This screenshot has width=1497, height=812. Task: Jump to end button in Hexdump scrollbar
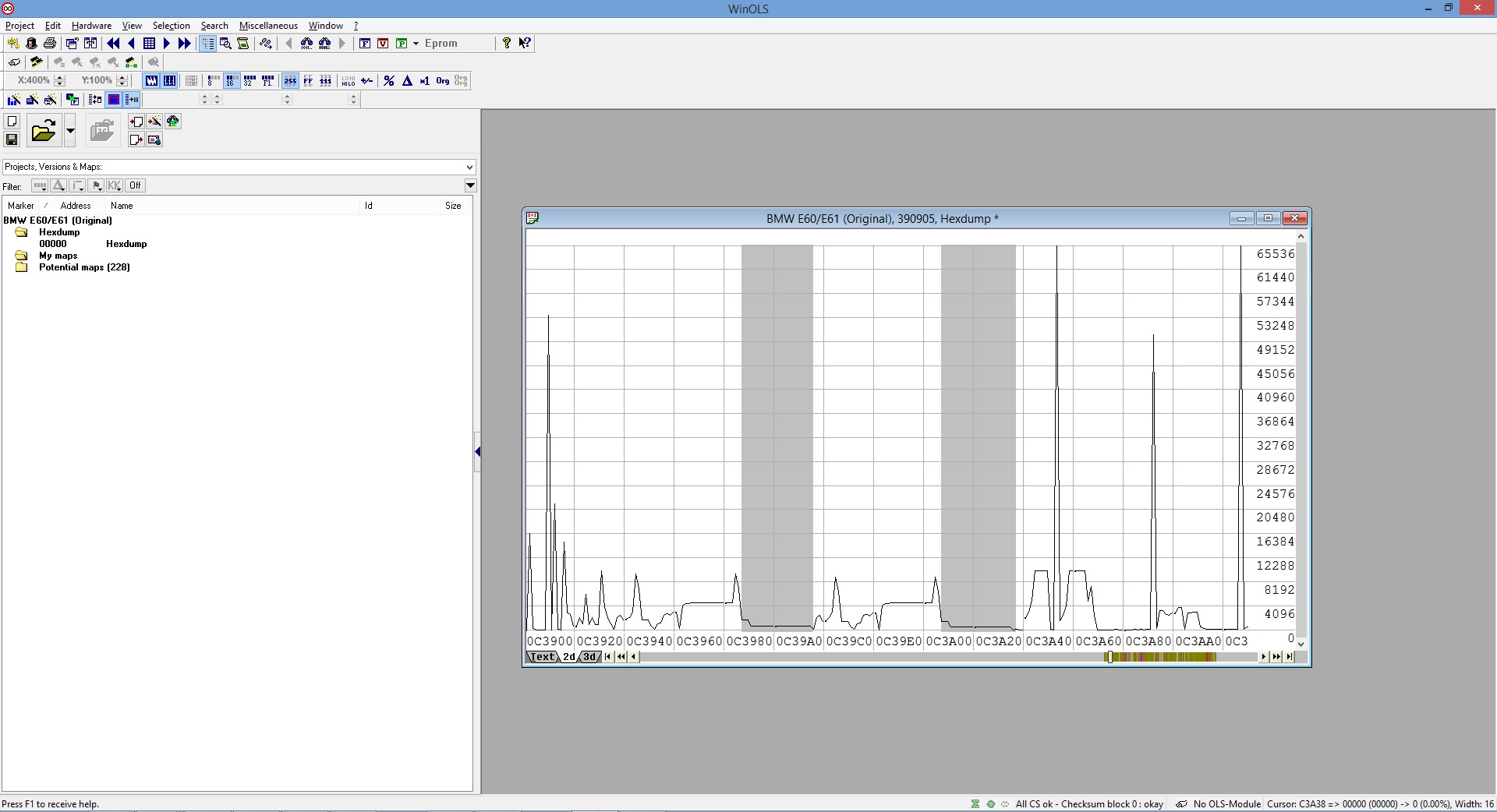tap(1290, 657)
